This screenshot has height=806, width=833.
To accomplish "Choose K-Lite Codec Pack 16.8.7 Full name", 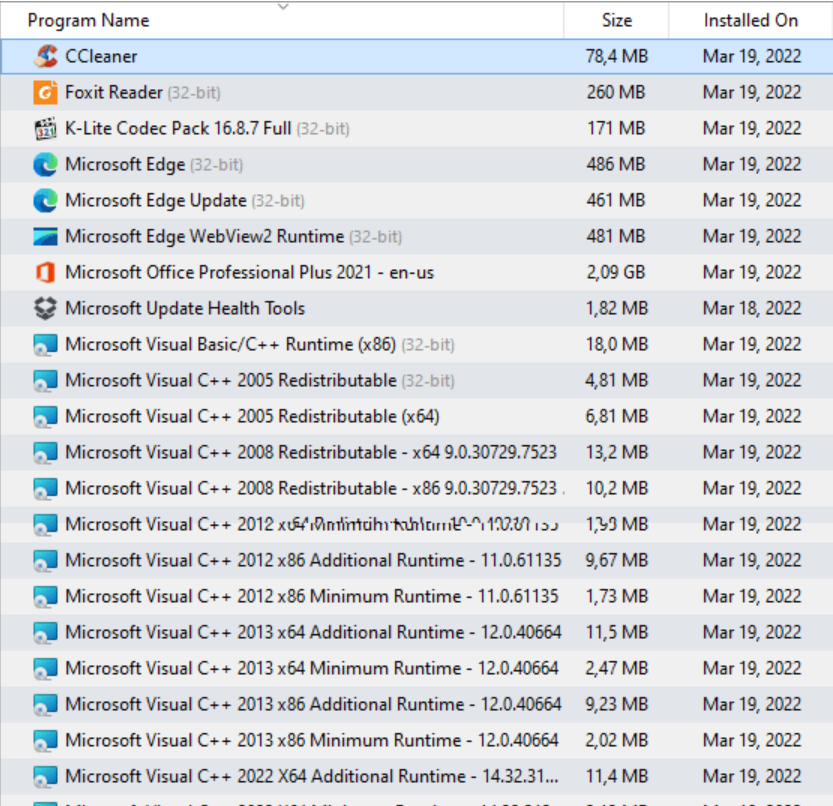I will tap(178, 129).
